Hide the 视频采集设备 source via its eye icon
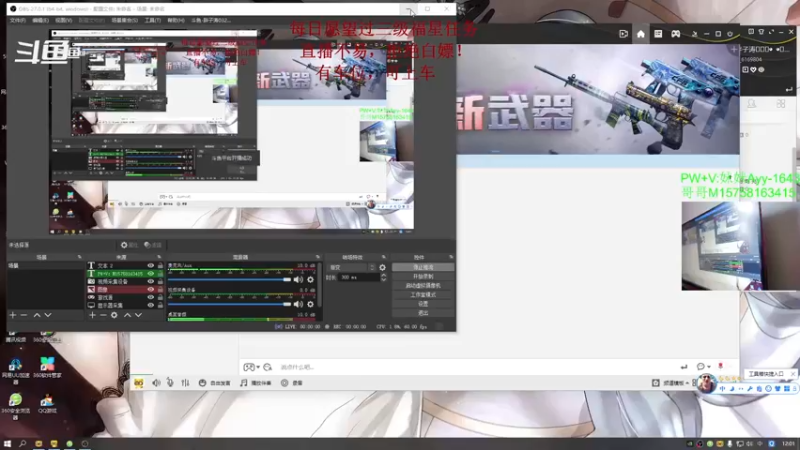The image size is (800, 450). tap(151, 282)
